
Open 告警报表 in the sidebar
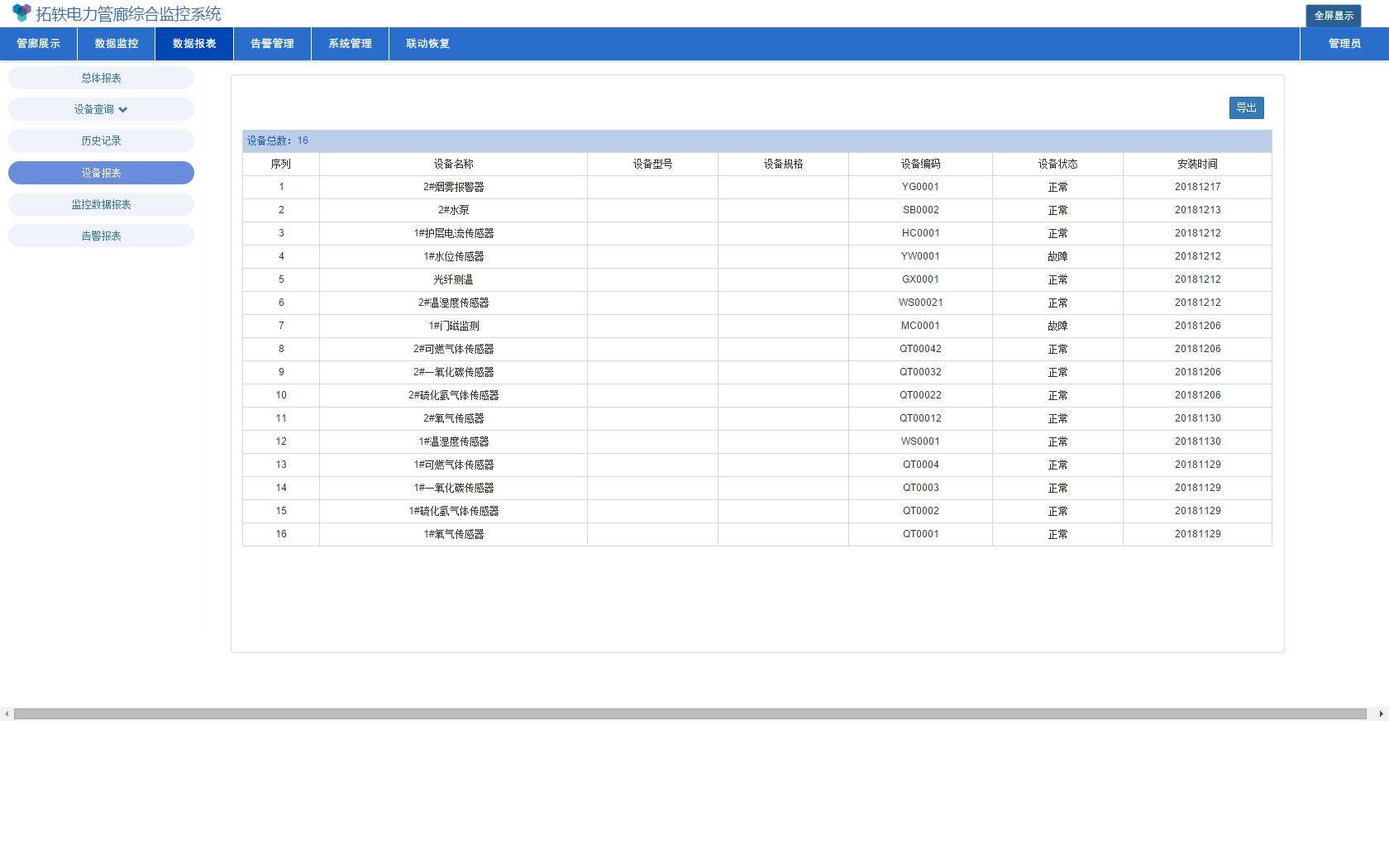point(101,236)
